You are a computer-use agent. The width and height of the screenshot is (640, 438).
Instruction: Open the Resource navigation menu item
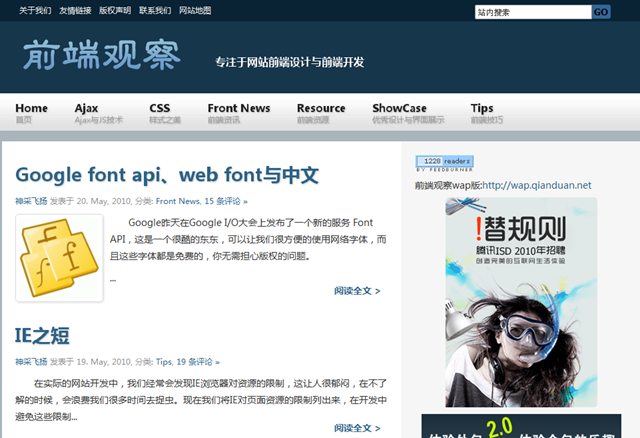pyautogui.click(x=321, y=113)
